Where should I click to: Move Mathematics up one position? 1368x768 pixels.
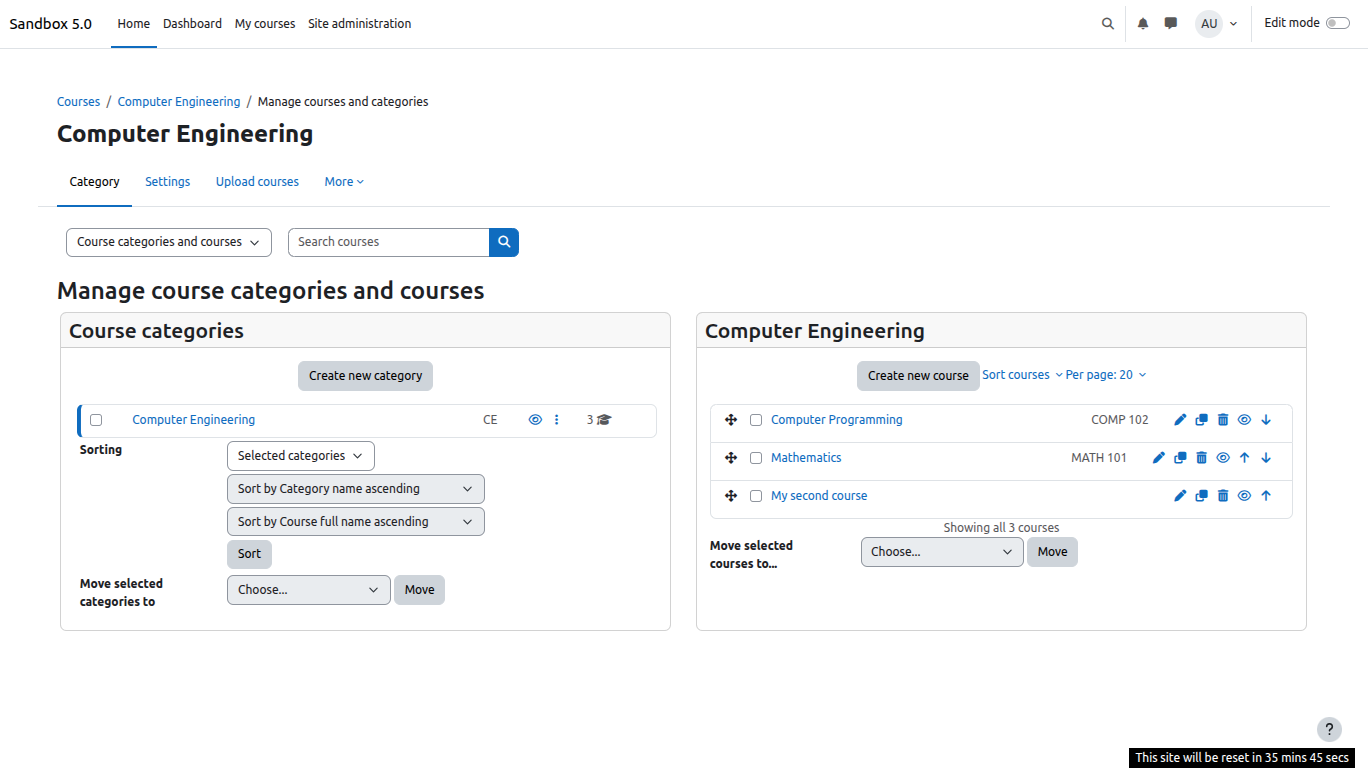[1244, 457]
